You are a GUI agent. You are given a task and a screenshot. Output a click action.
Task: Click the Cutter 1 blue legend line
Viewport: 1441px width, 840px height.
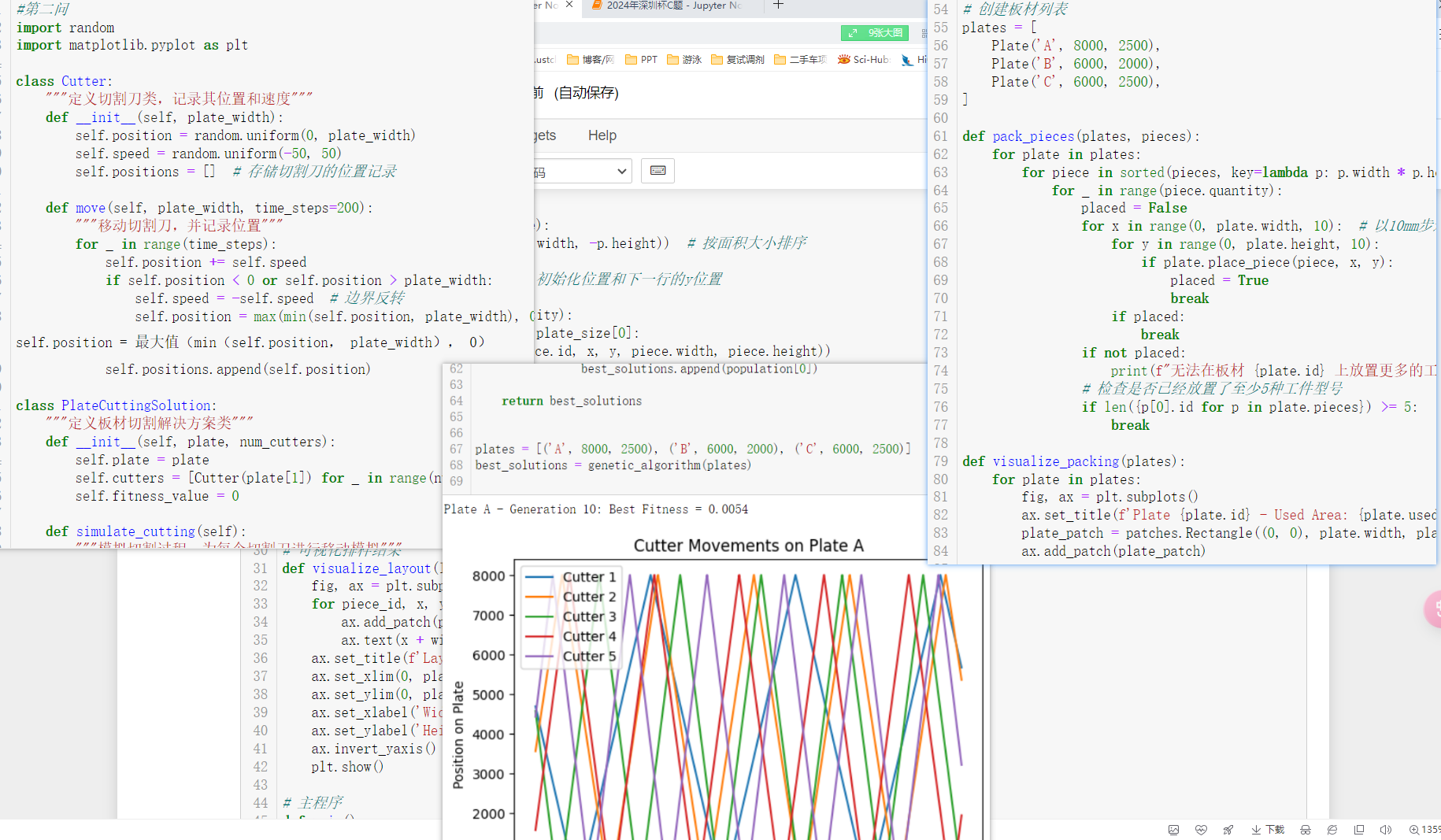click(x=539, y=577)
